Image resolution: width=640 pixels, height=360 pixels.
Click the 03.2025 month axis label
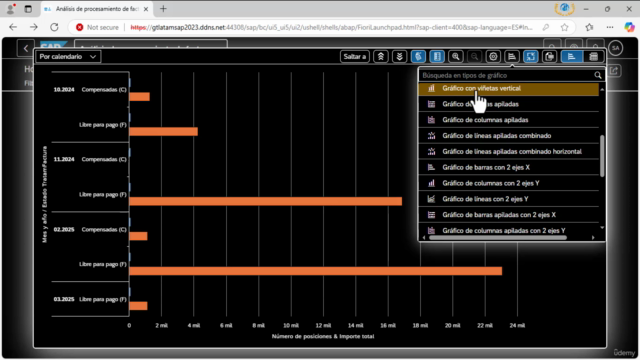[x=64, y=299]
